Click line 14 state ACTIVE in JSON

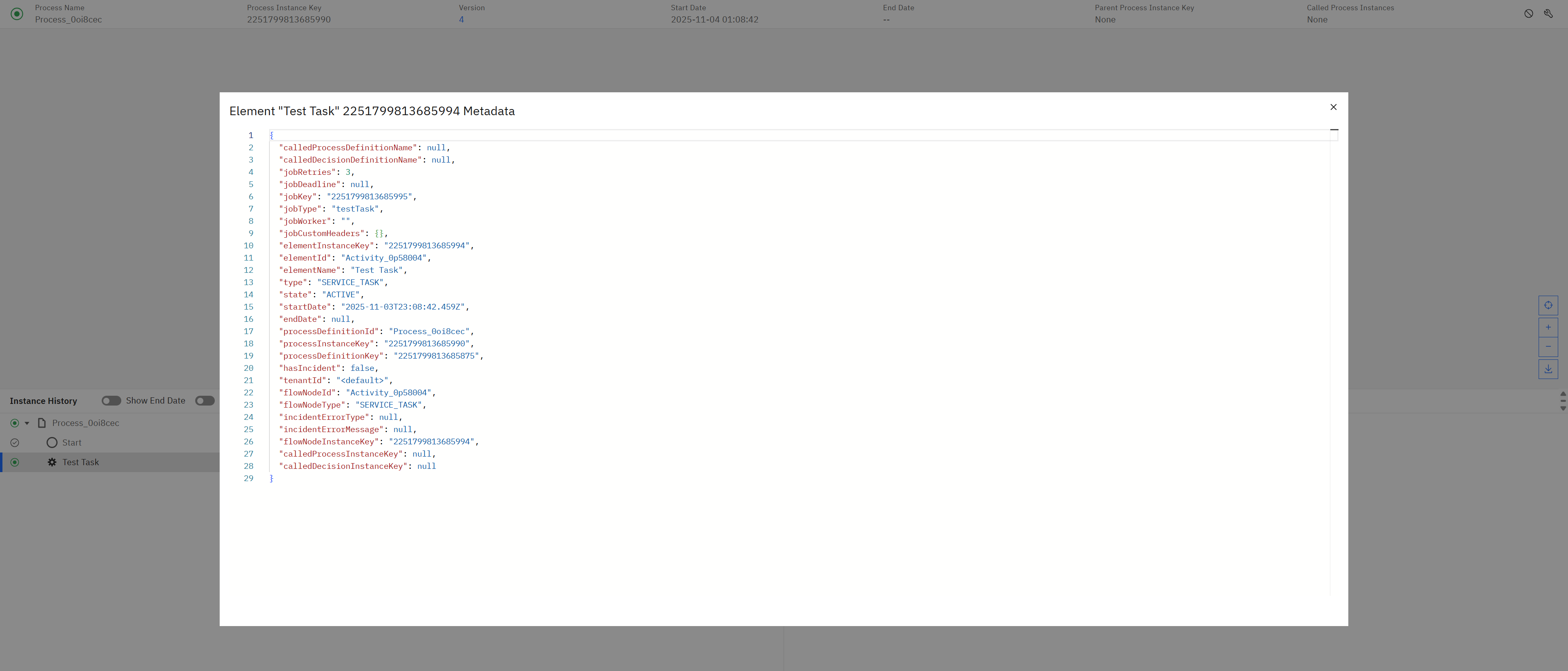coord(341,295)
